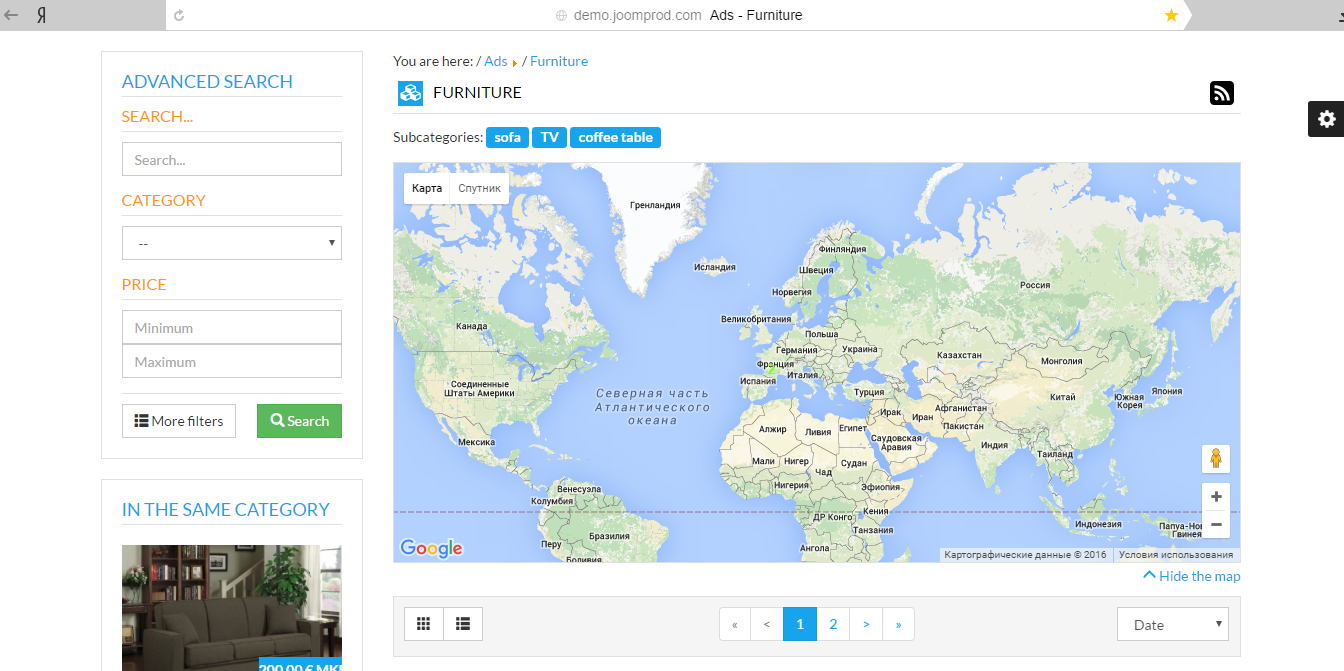
Task: Click the IN THE SAME CATEGORY heading
Action: click(225, 510)
